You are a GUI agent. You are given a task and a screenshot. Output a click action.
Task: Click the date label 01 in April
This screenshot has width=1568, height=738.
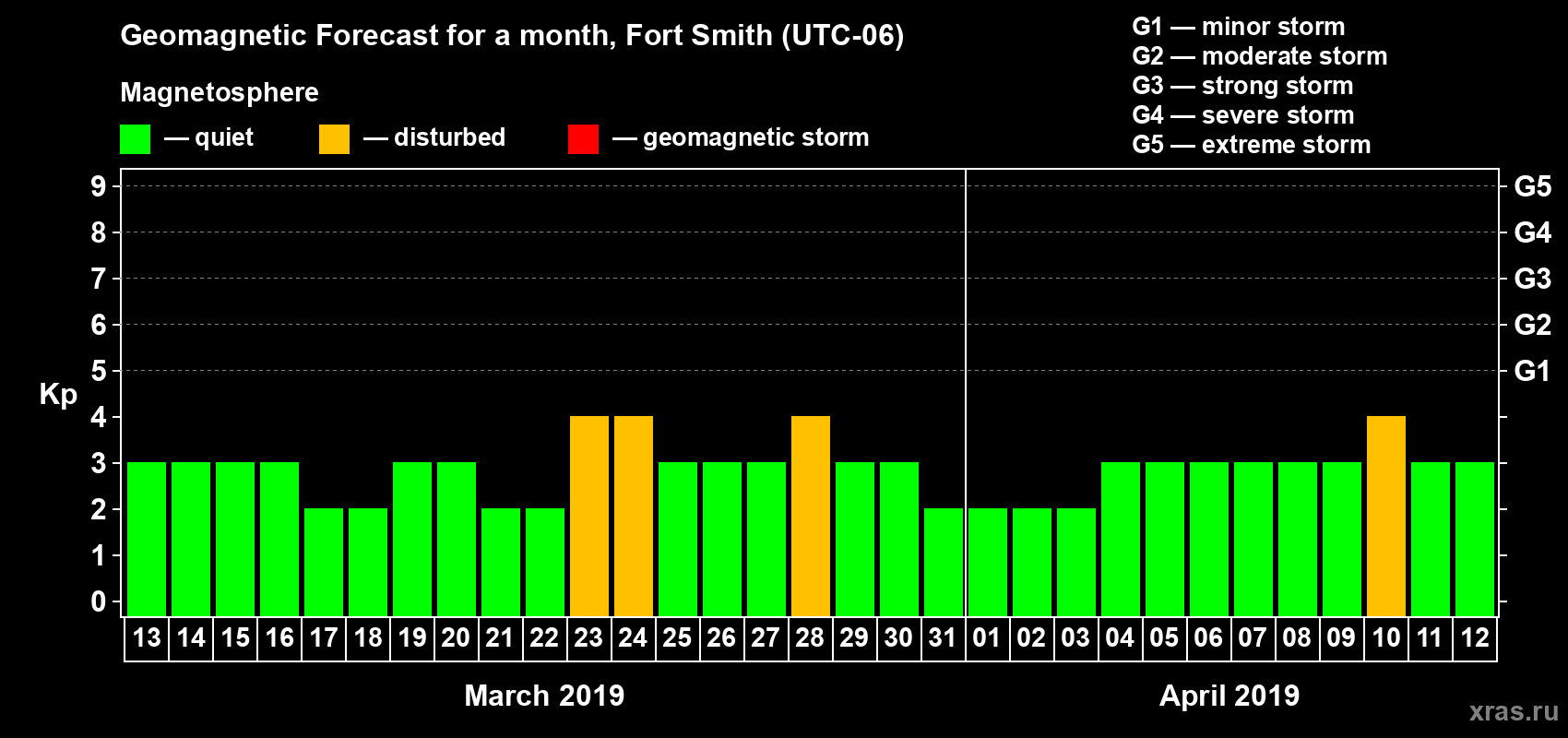point(987,638)
